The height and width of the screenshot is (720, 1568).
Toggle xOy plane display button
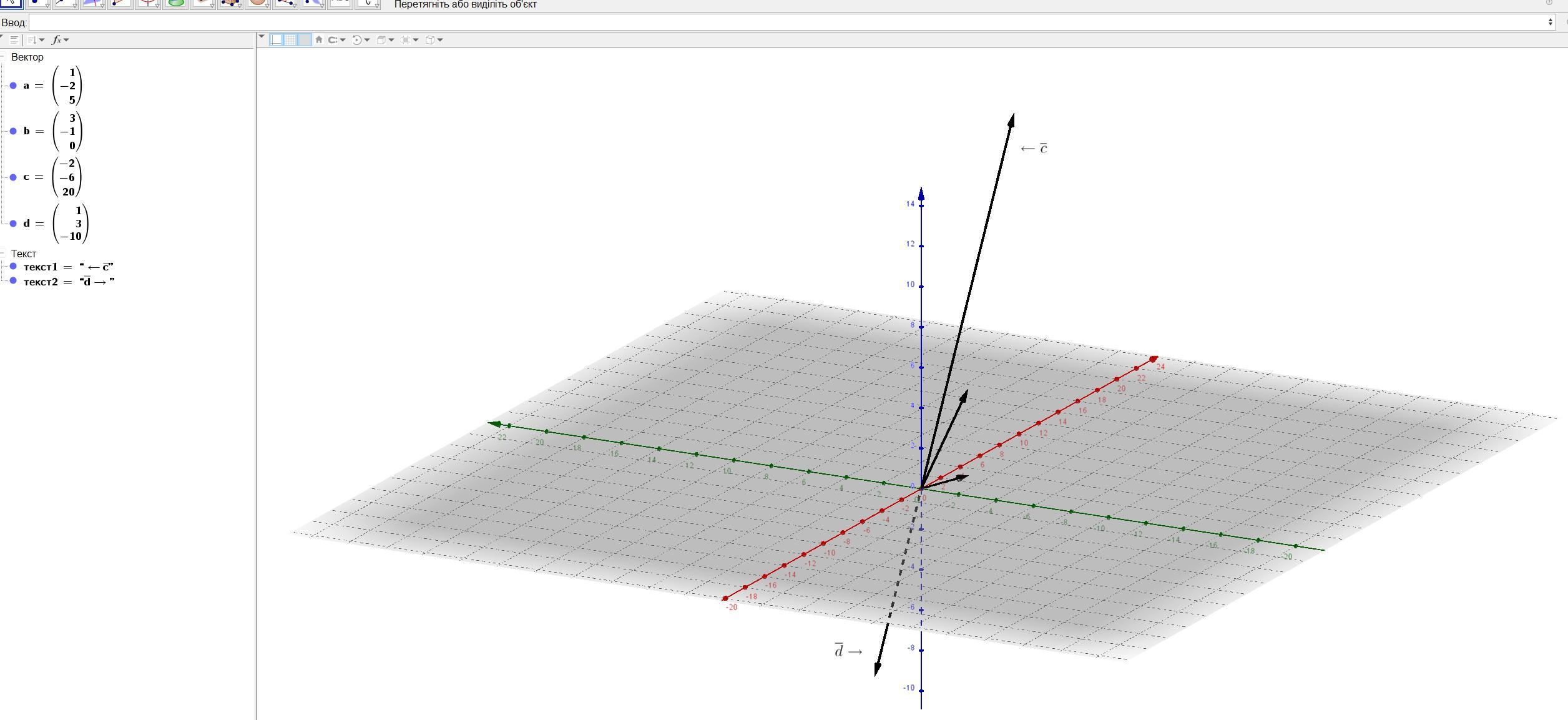(x=305, y=40)
